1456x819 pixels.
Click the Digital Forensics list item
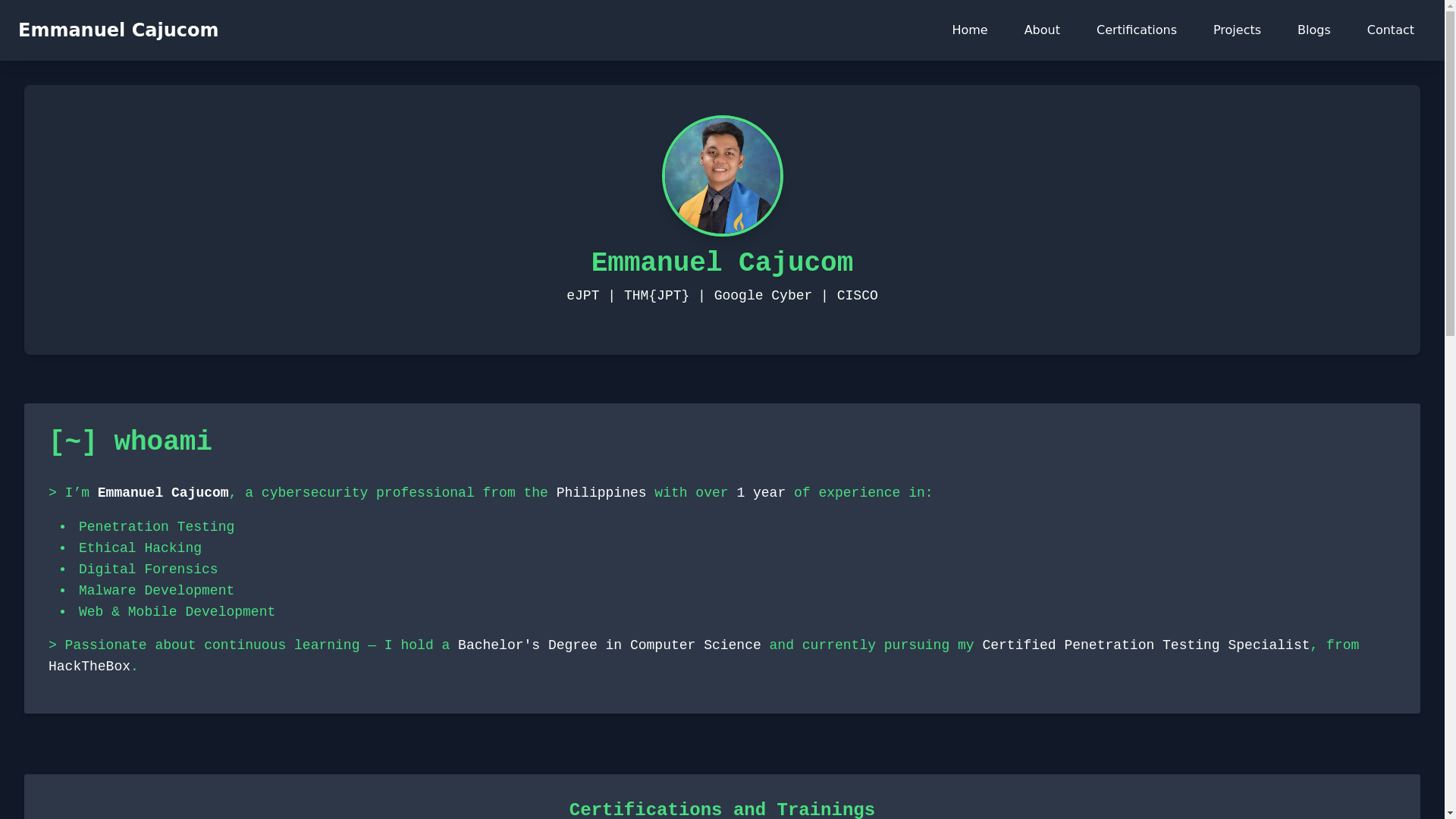148,570
